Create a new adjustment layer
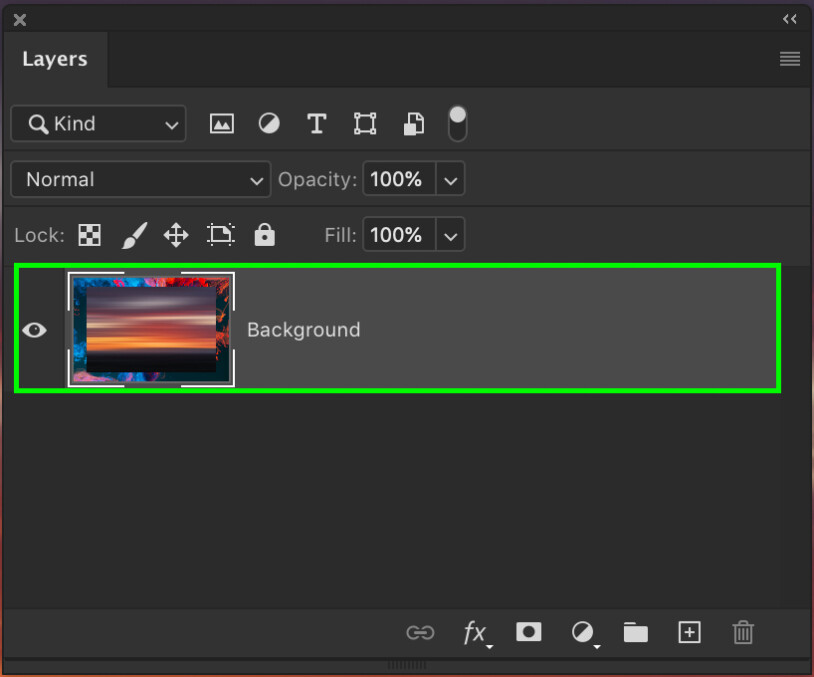The height and width of the screenshot is (677, 814). coord(582,632)
